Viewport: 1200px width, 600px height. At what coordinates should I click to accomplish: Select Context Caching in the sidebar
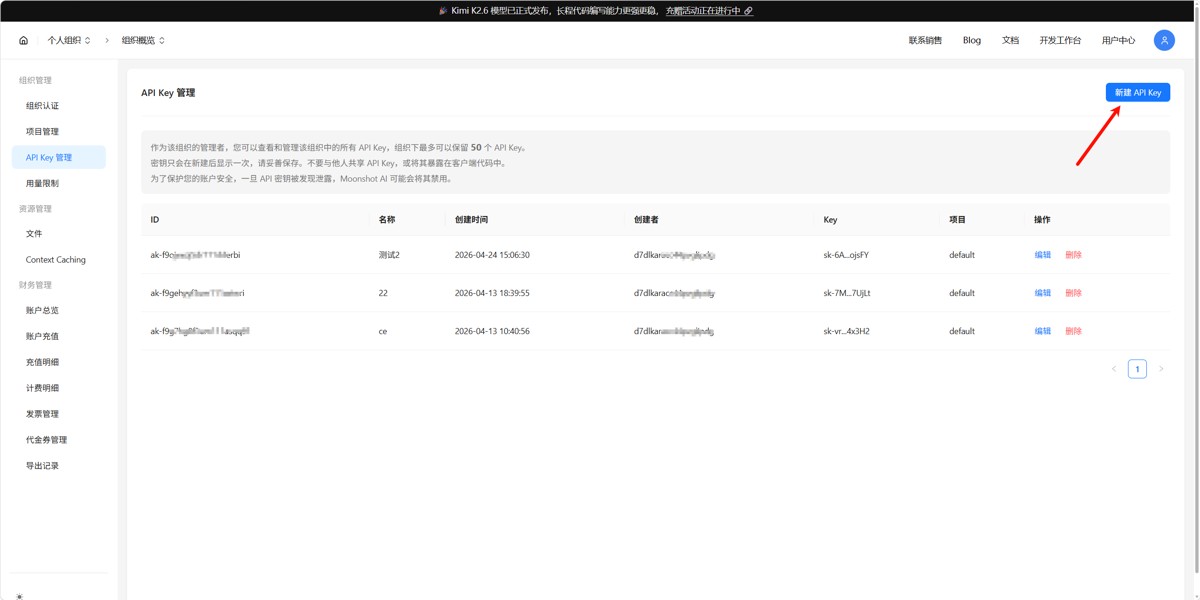[58, 260]
